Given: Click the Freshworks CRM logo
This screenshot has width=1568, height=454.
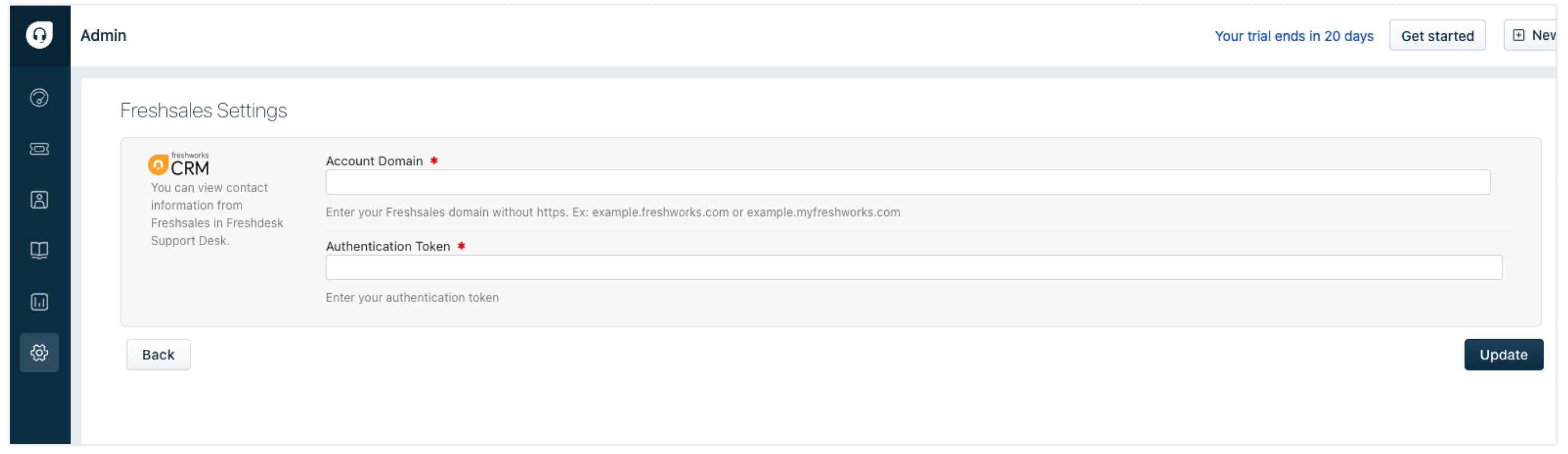Looking at the screenshot, I should [178, 165].
